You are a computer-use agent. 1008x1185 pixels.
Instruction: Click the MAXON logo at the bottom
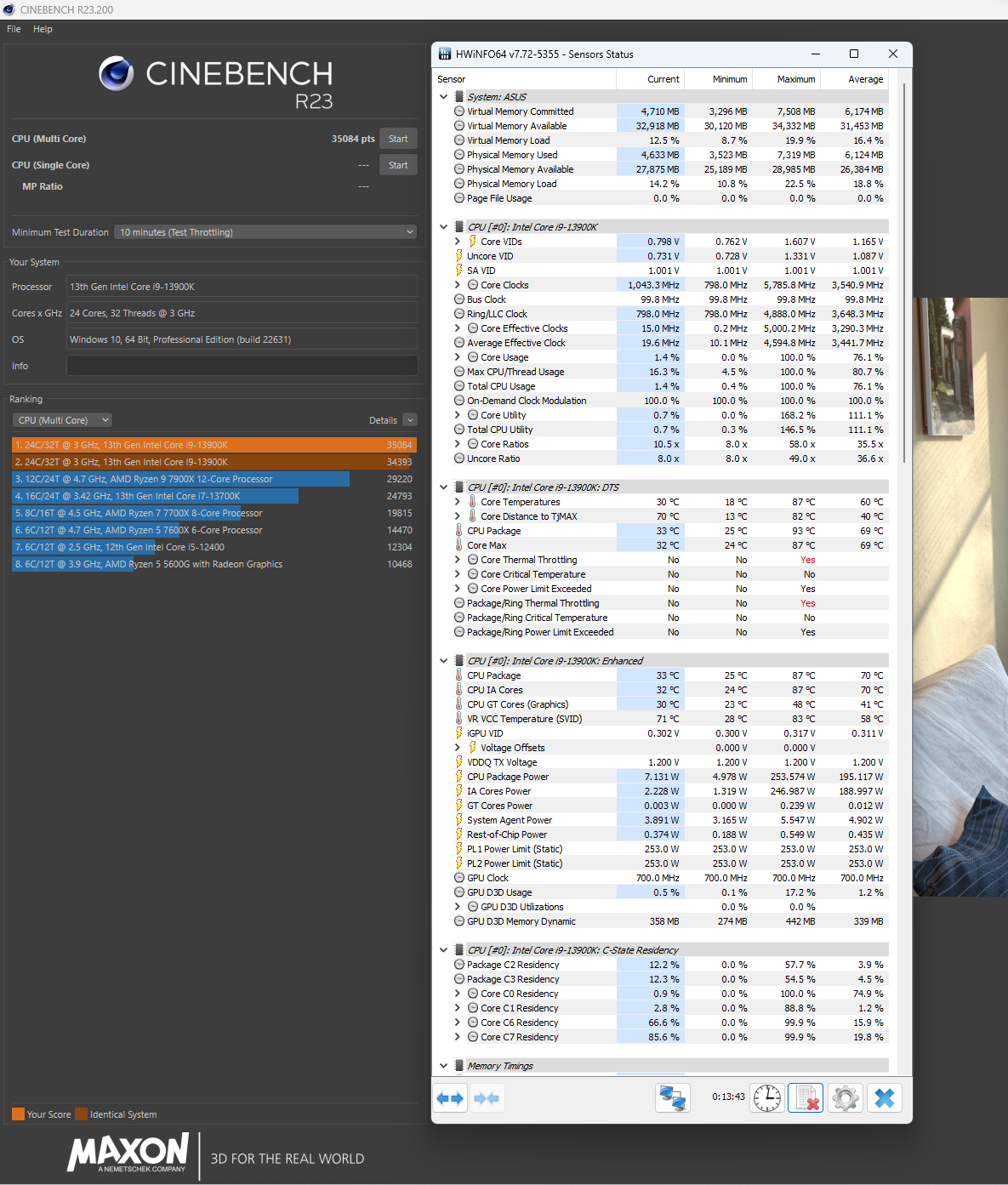tap(128, 1153)
